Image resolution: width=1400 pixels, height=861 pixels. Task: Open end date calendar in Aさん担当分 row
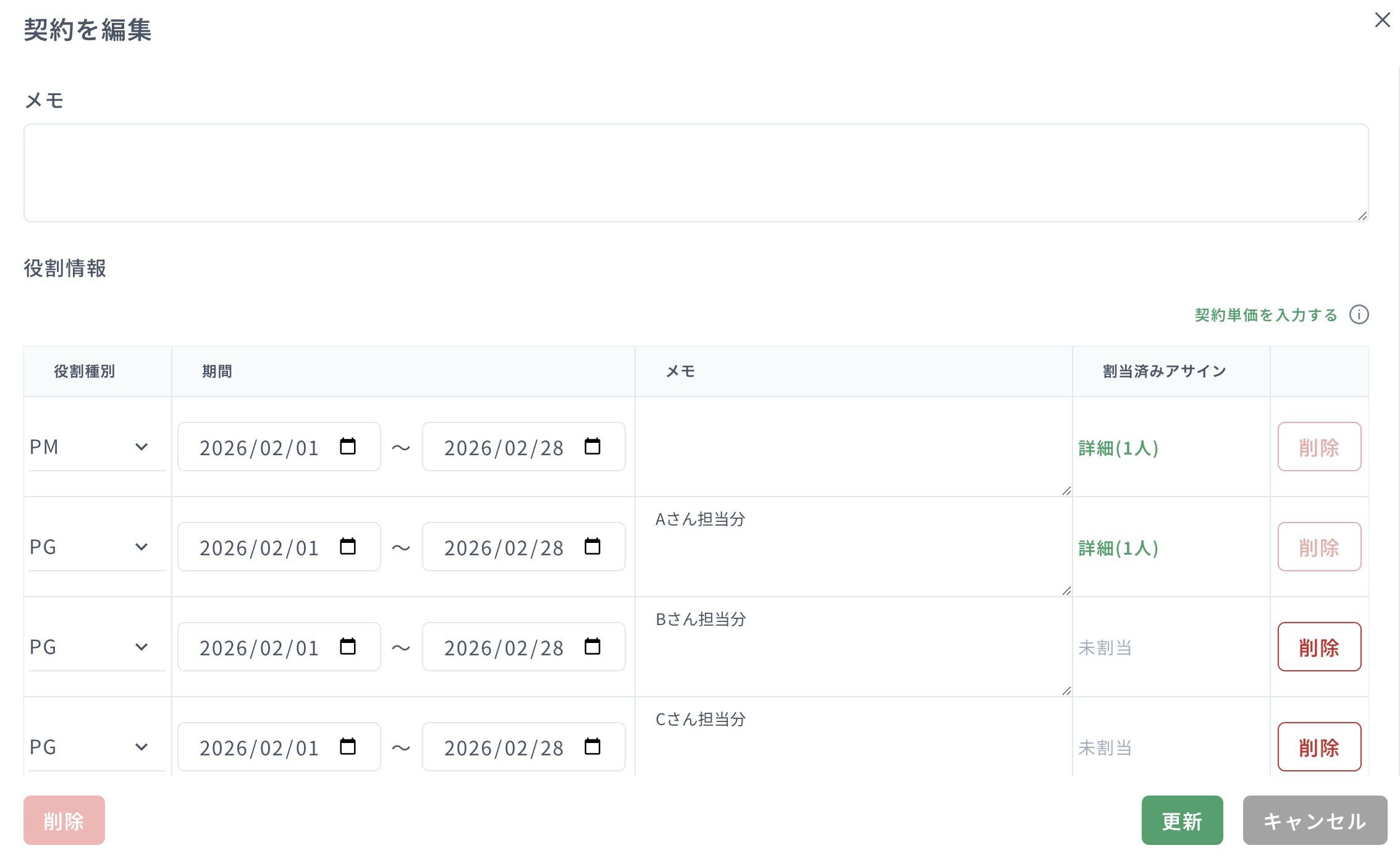pyautogui.click(x=592, y=547)
